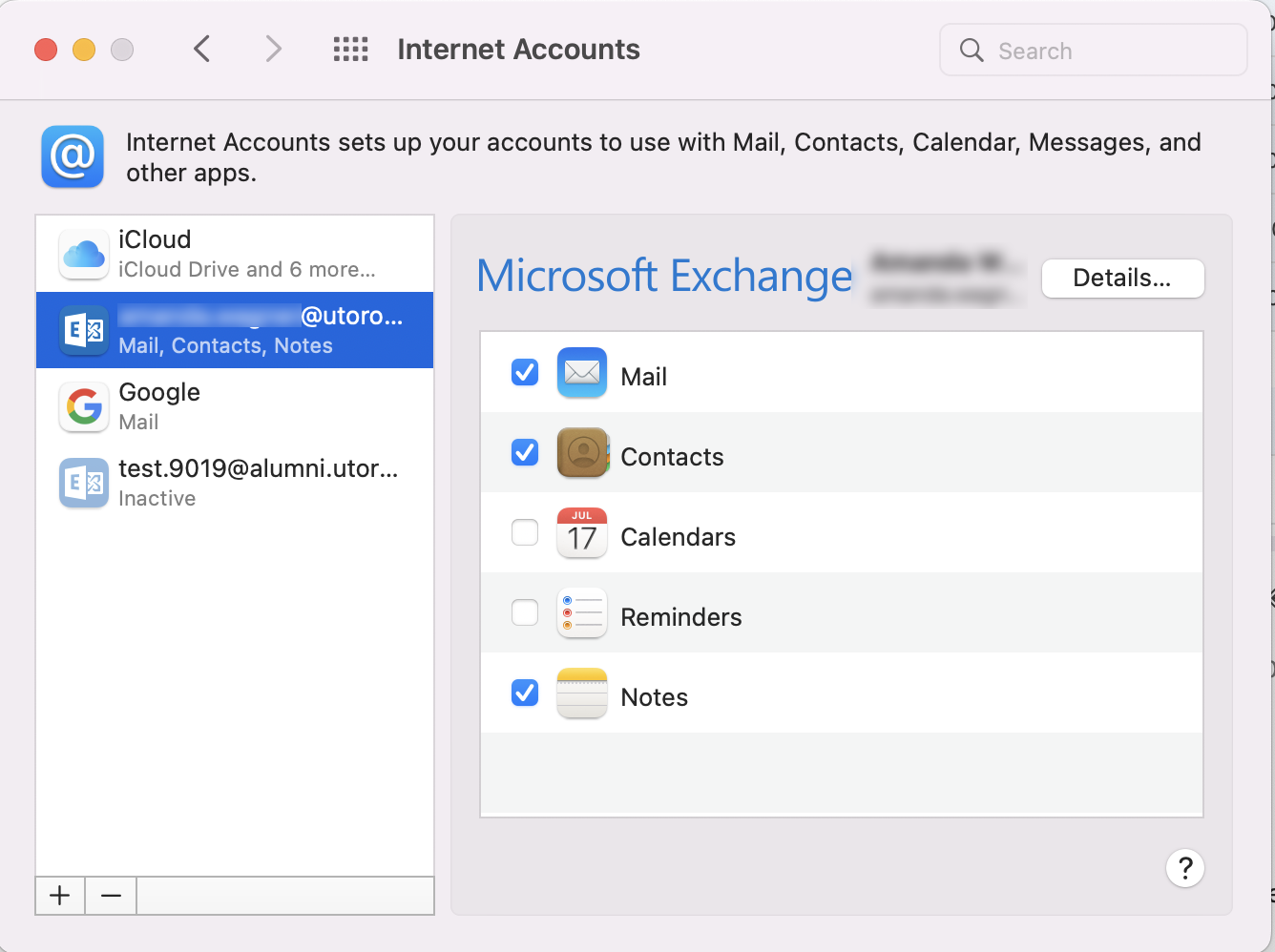Select the iCloud account row

pos(235,254)
